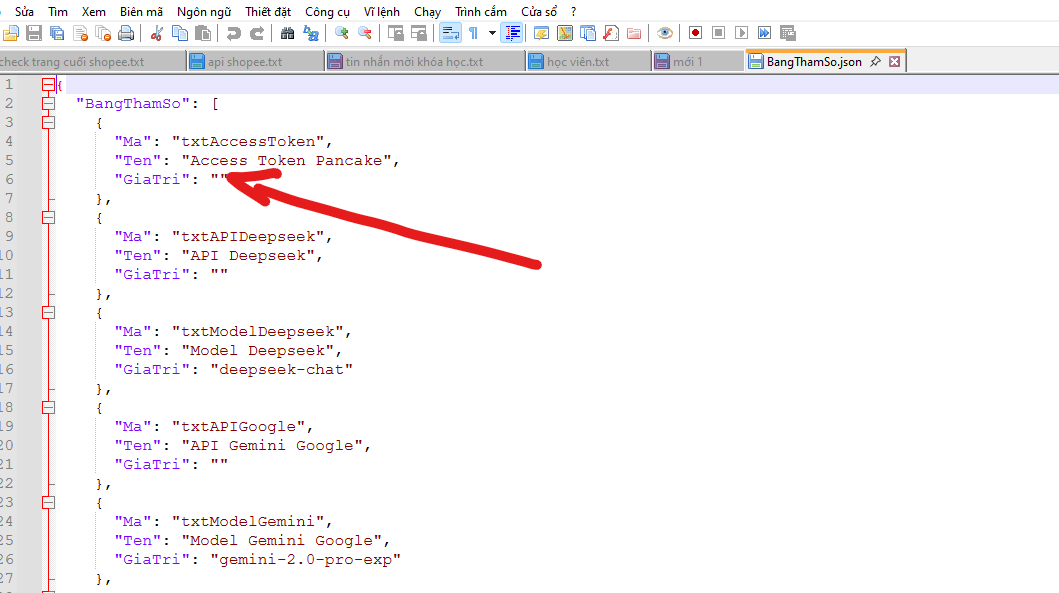Cut selection with the scissors icon
This screenshot has height=593, width=1059.
tap(156, 33)
